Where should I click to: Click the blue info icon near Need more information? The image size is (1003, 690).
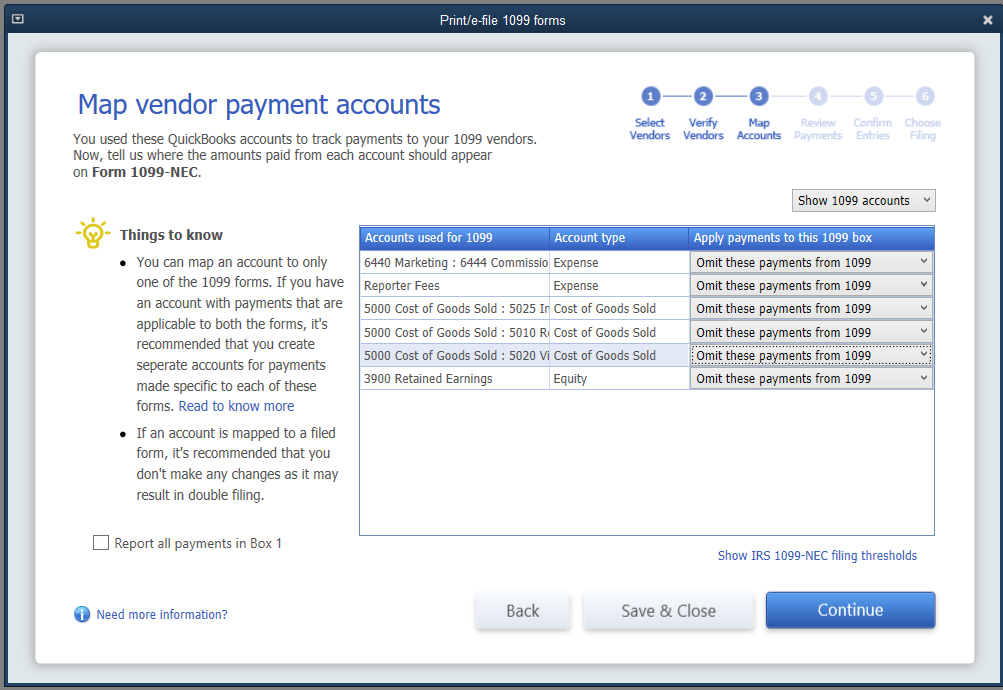point(82,614)
